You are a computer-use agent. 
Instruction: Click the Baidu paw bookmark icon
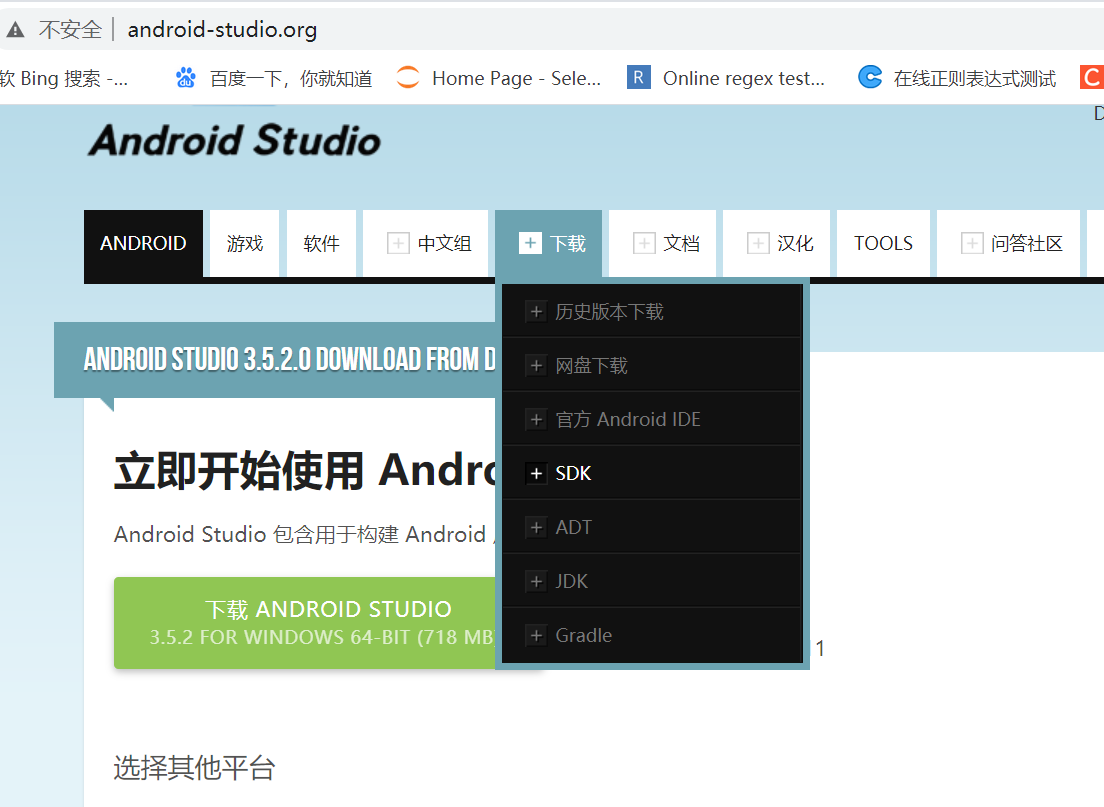tap(186, 77)
